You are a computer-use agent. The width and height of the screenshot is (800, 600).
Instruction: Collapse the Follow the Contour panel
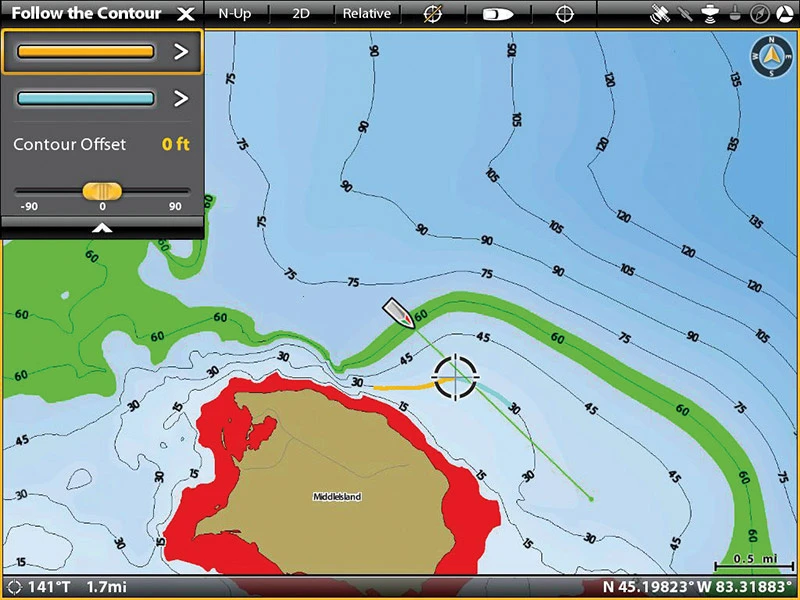(102, 228)
